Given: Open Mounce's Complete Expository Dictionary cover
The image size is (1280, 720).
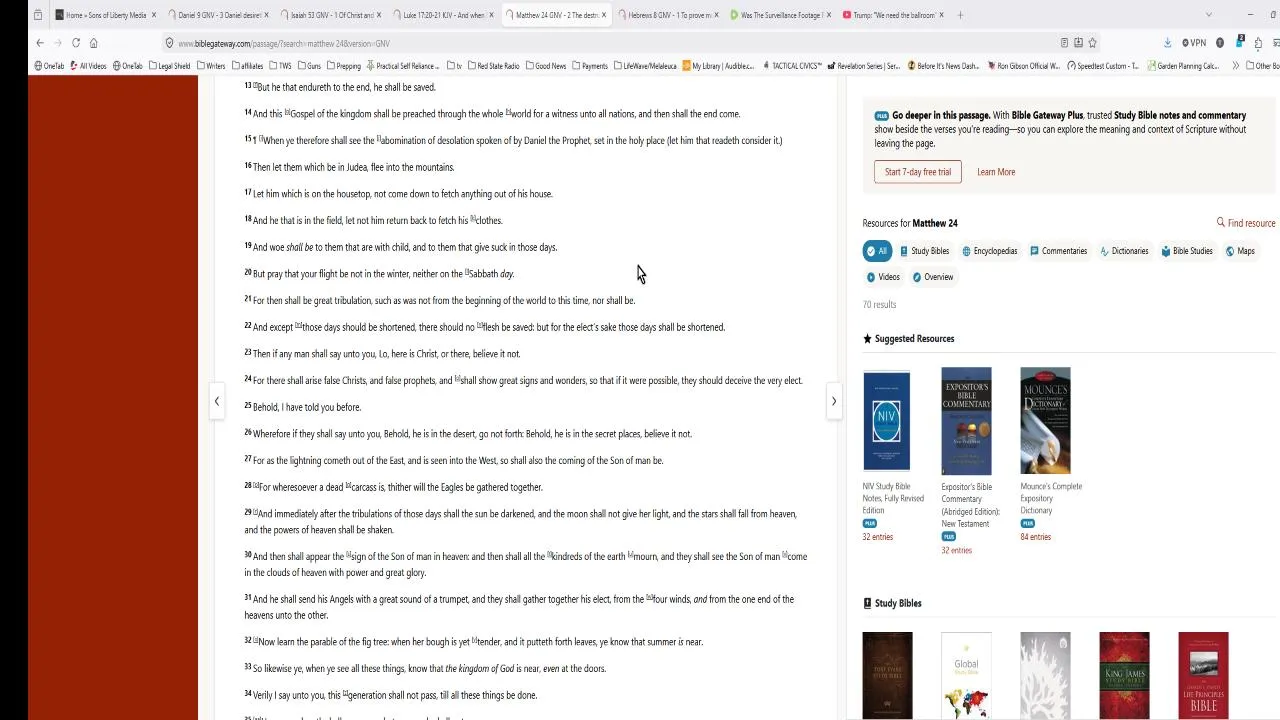Looking at the screenshot, I should [x=1045, y=420].
